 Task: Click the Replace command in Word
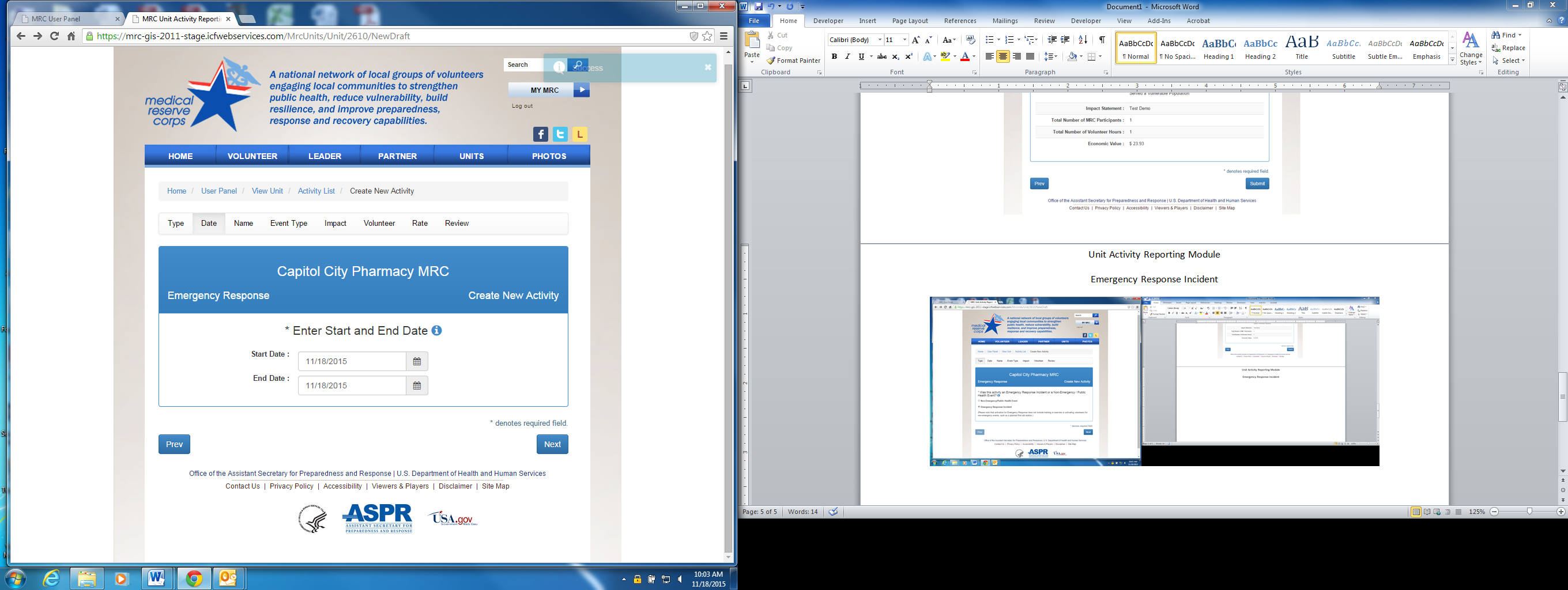(x=1509, y=48)
